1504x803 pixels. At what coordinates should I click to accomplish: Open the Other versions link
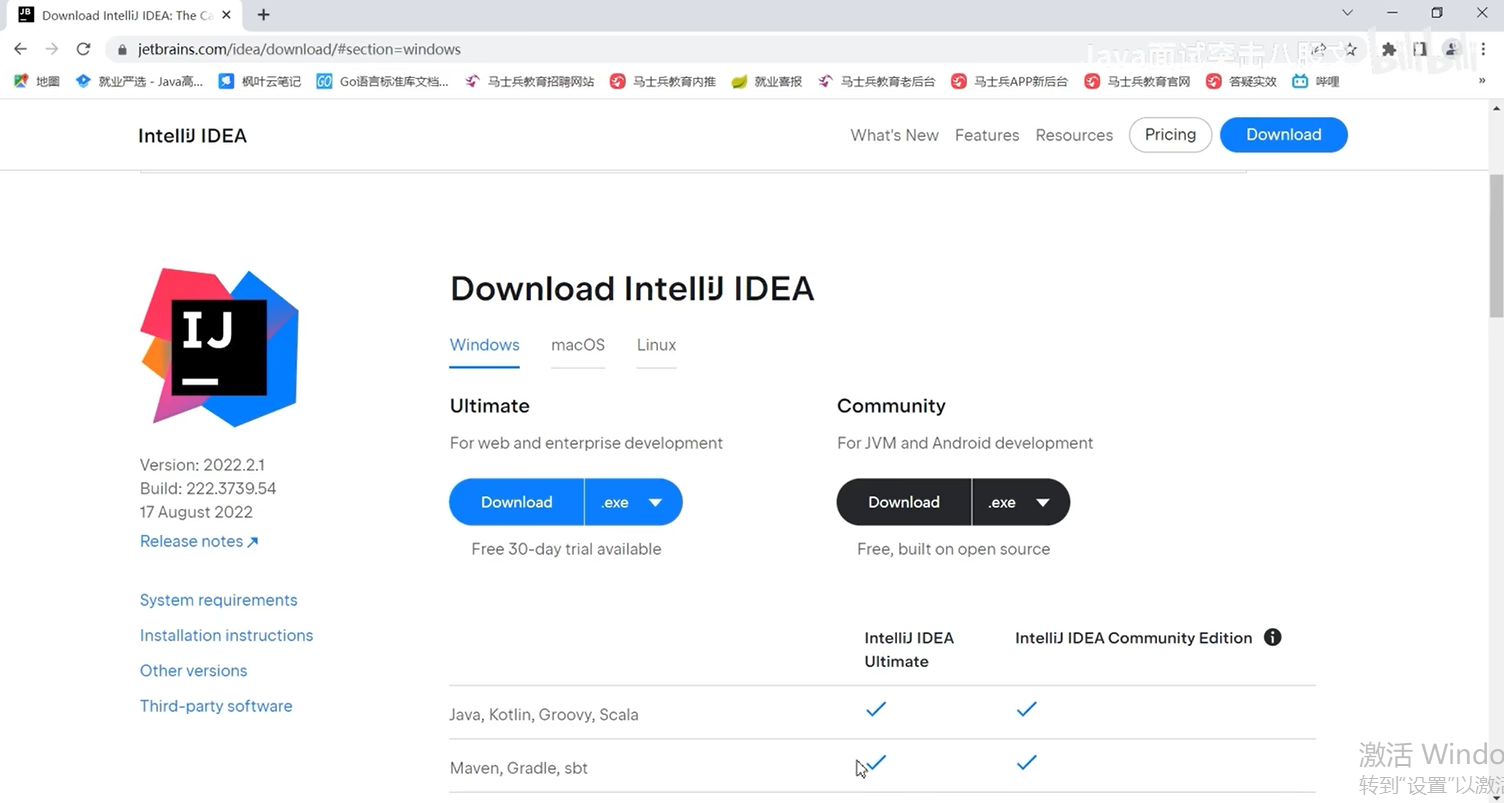(193, 671)
